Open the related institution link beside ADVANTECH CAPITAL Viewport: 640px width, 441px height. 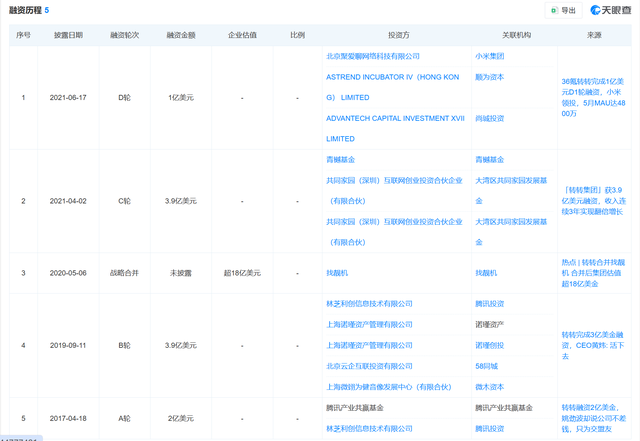pyautogui.click(x=489, y=118)
